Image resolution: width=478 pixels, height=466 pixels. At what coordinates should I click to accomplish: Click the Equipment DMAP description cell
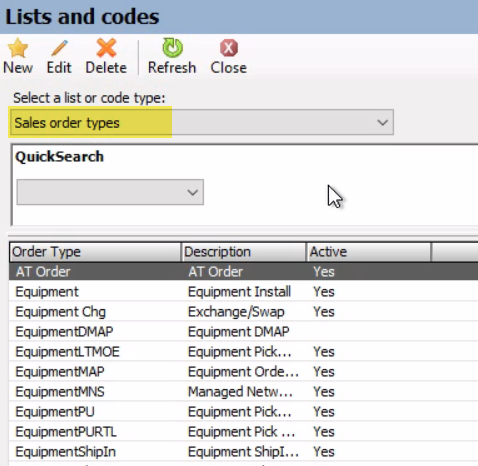click(239, 332)
